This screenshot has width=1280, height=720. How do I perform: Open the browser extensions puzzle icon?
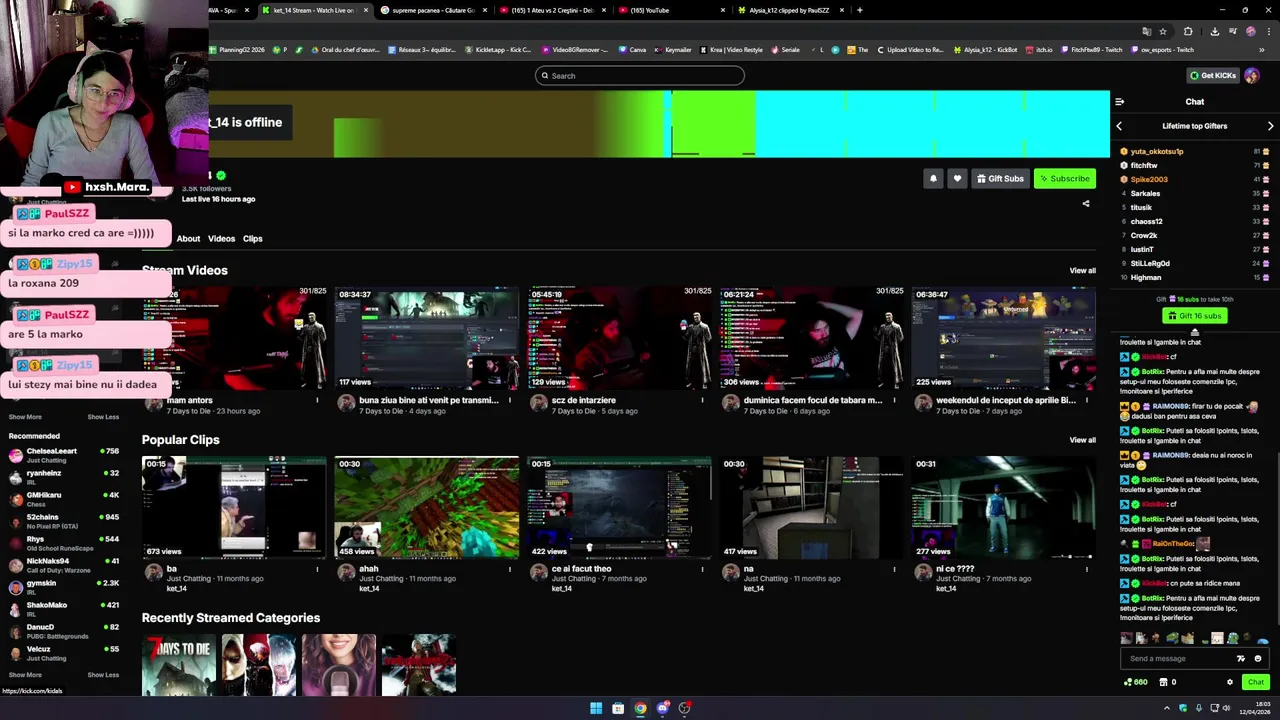tap(1188, 31)
